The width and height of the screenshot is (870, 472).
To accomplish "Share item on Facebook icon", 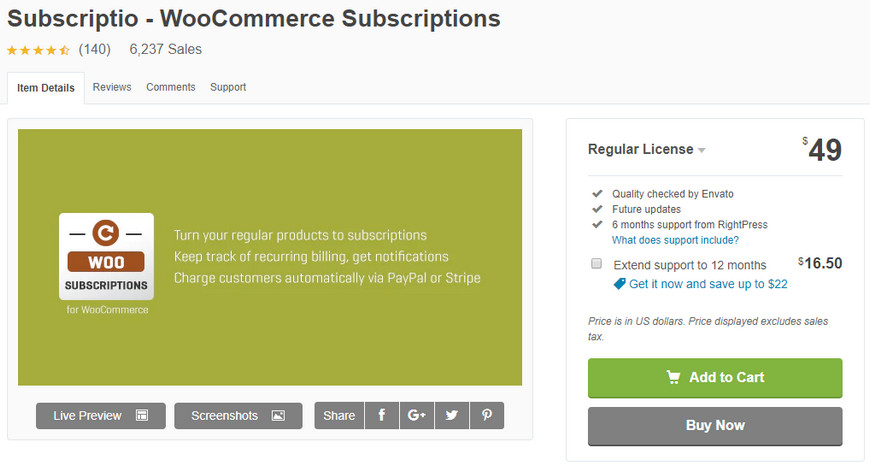I will coord(382,415).
